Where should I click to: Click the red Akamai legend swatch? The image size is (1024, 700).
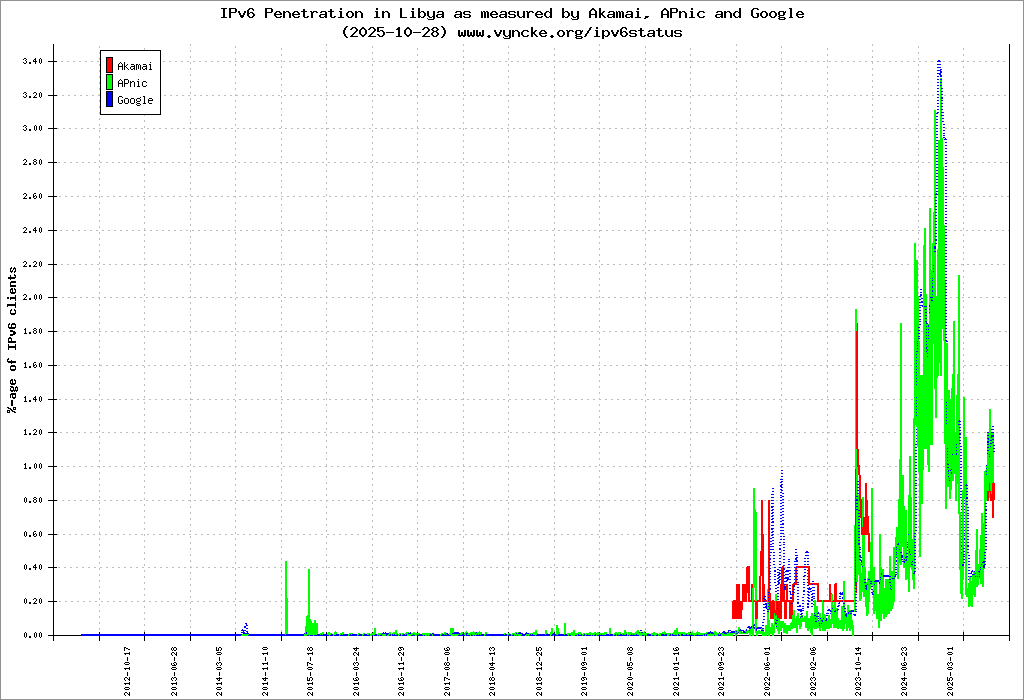[x=109, y=66]
